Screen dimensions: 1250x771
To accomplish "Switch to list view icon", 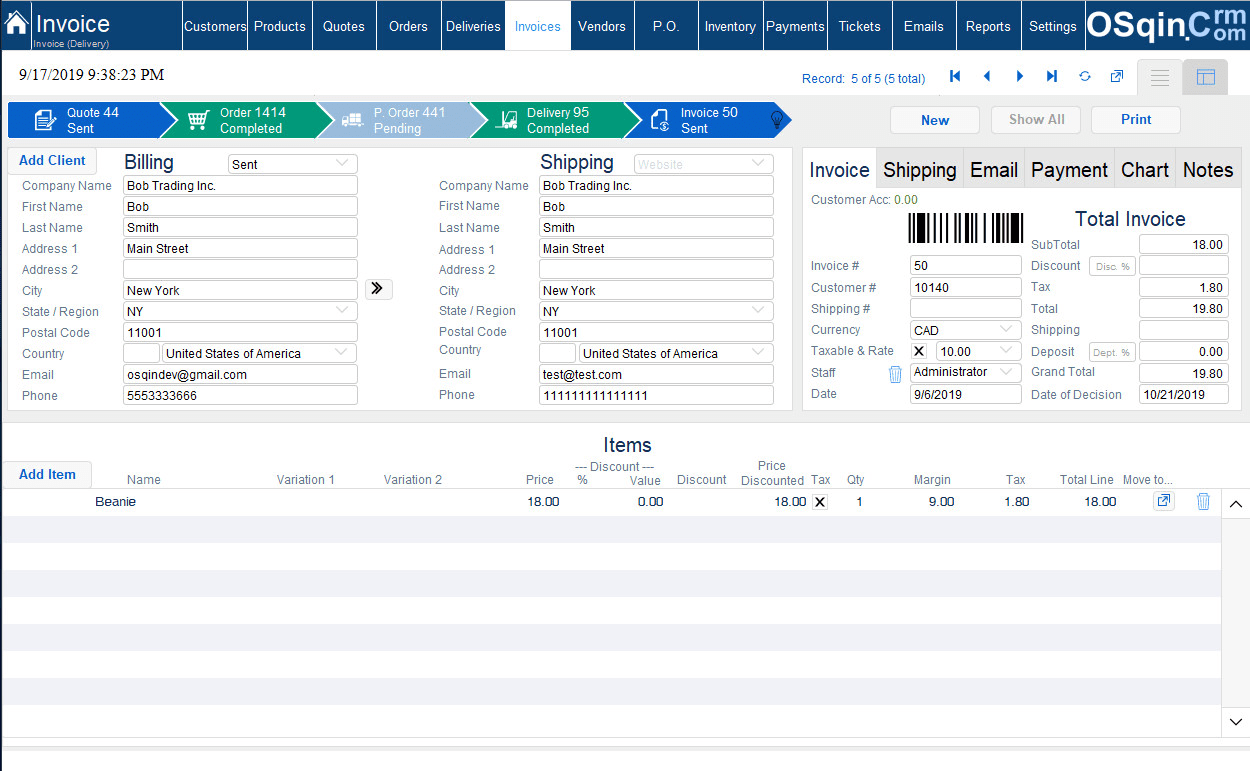I will click(1160, 77).
